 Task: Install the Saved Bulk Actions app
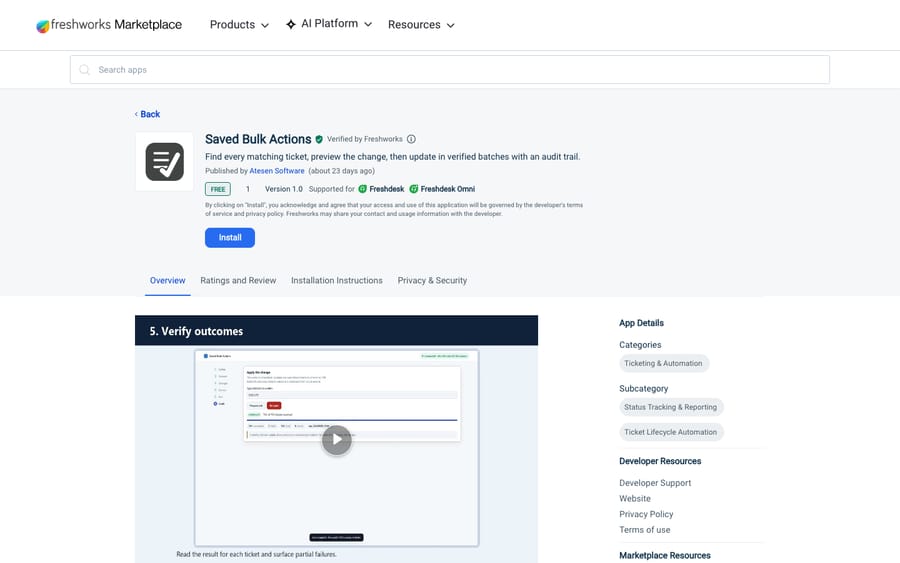tap(230, 238)
